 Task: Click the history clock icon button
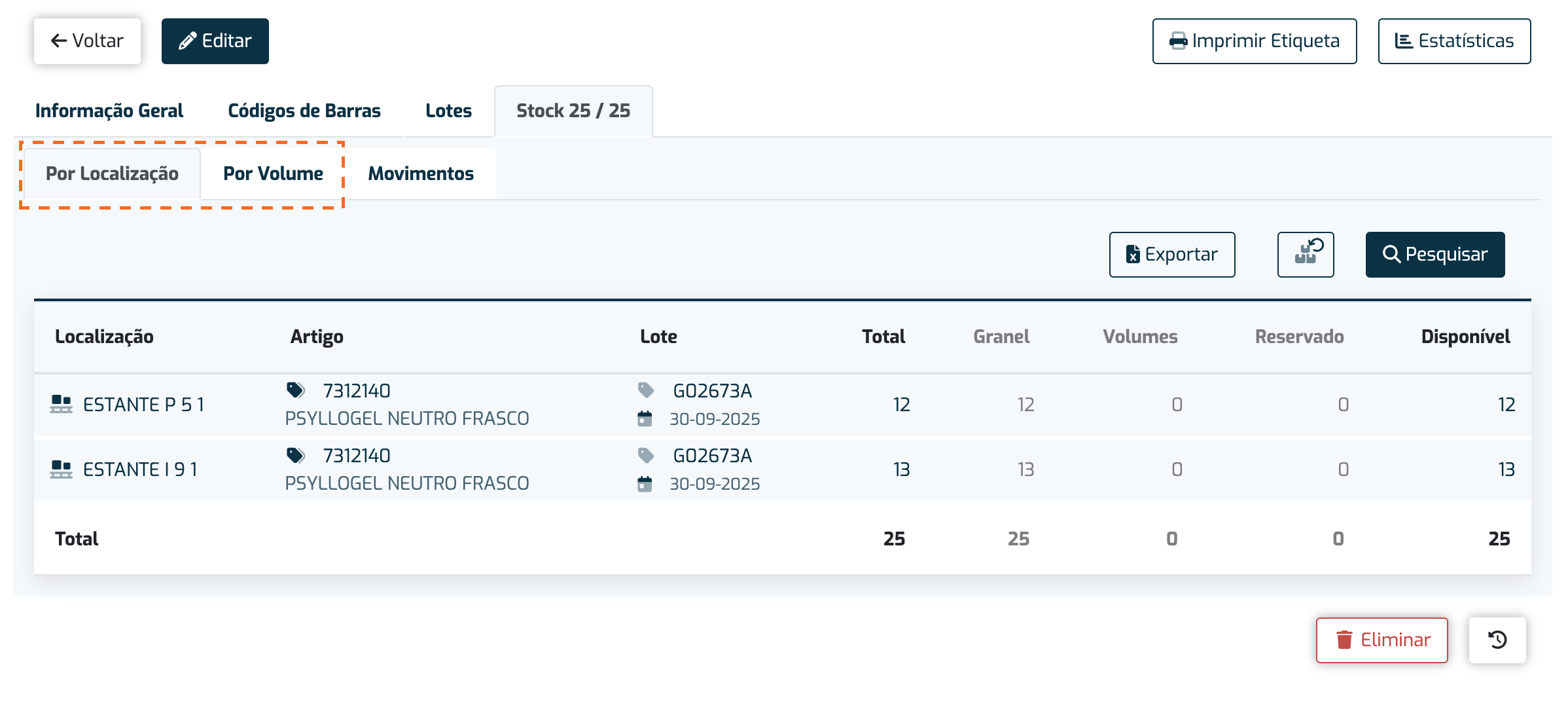1497,640
